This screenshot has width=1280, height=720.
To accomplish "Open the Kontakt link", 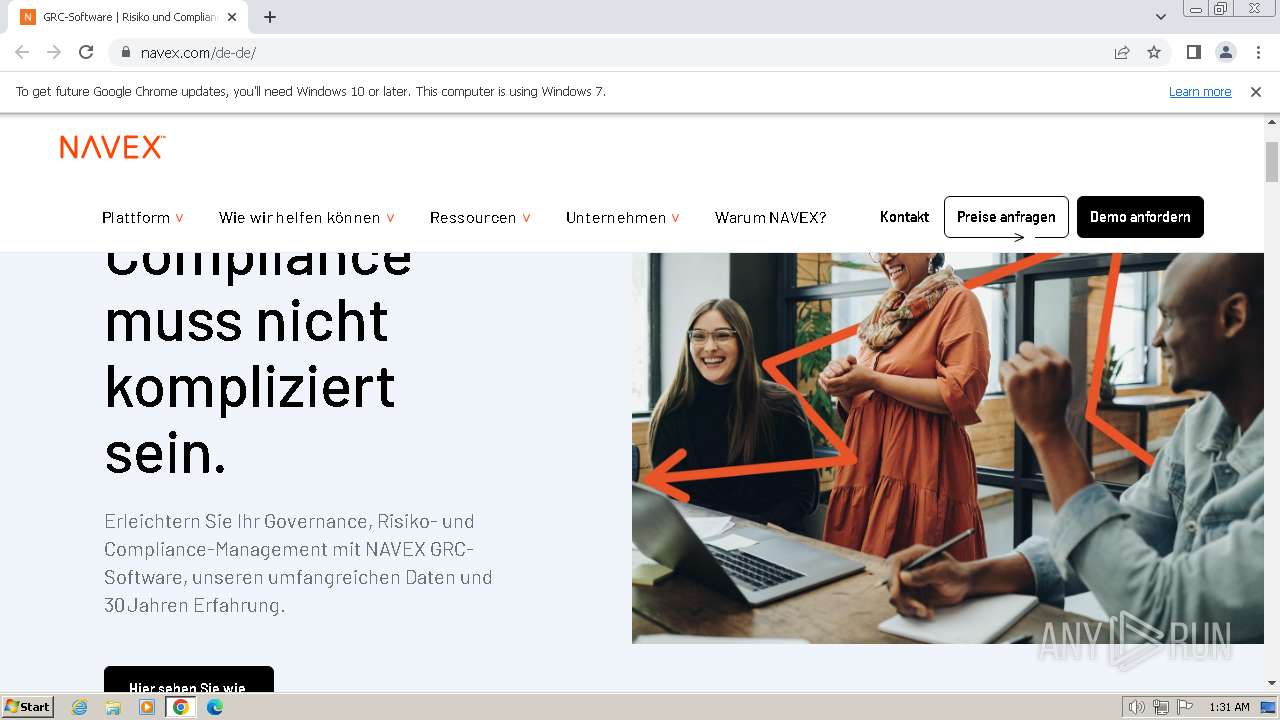I will [904, 217].
